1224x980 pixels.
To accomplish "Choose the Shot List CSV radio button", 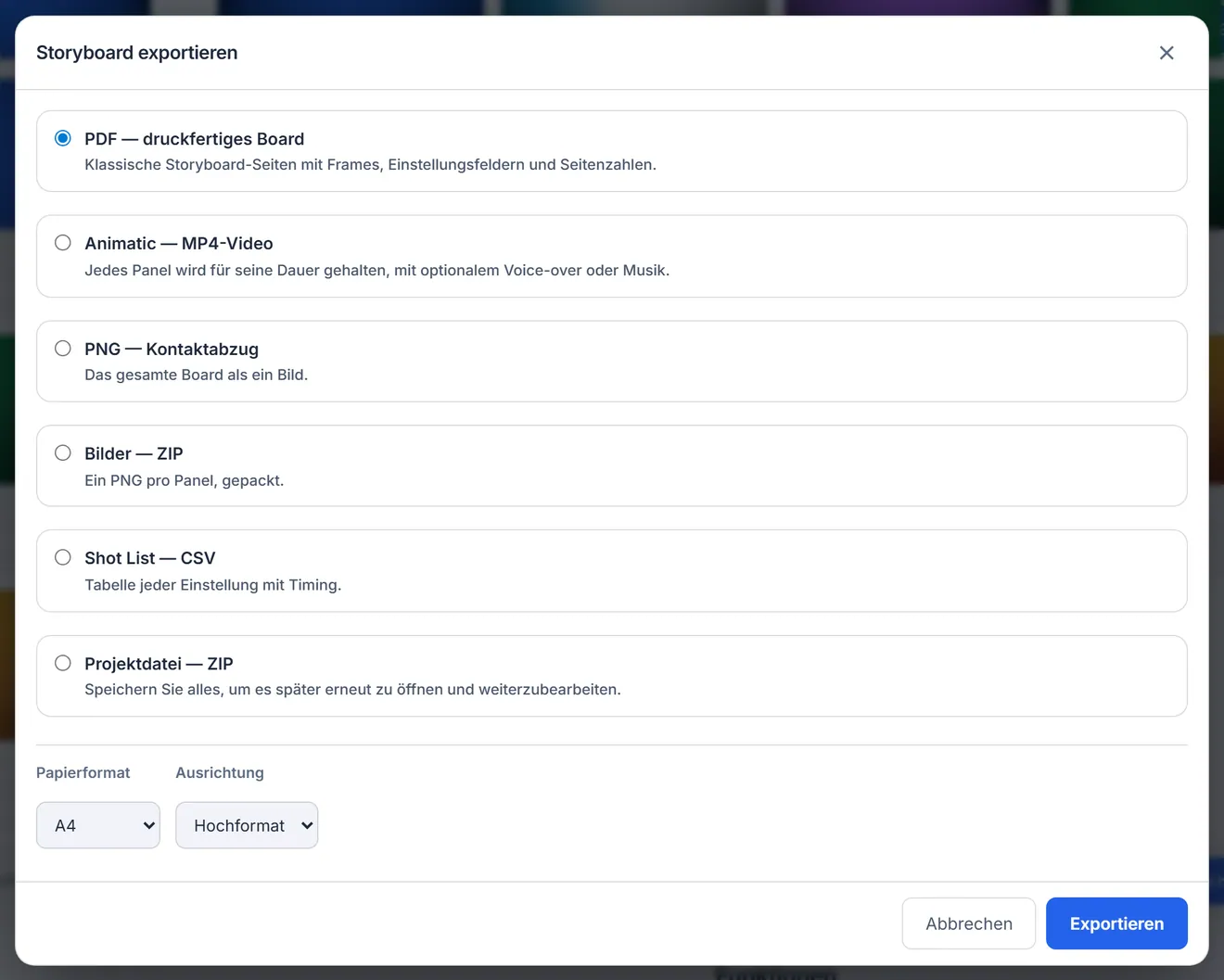I will [x=63, y=557].
